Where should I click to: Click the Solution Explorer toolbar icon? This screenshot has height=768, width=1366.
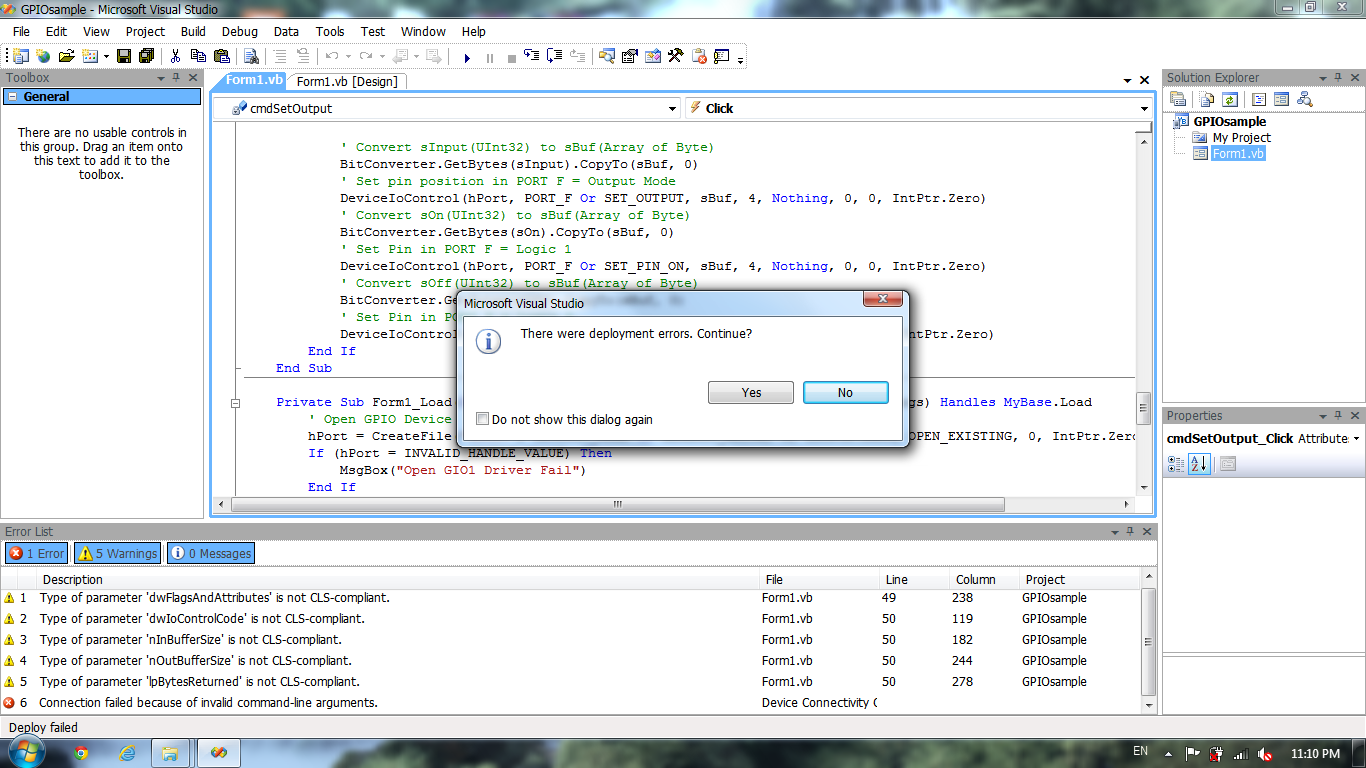point(606,56)
